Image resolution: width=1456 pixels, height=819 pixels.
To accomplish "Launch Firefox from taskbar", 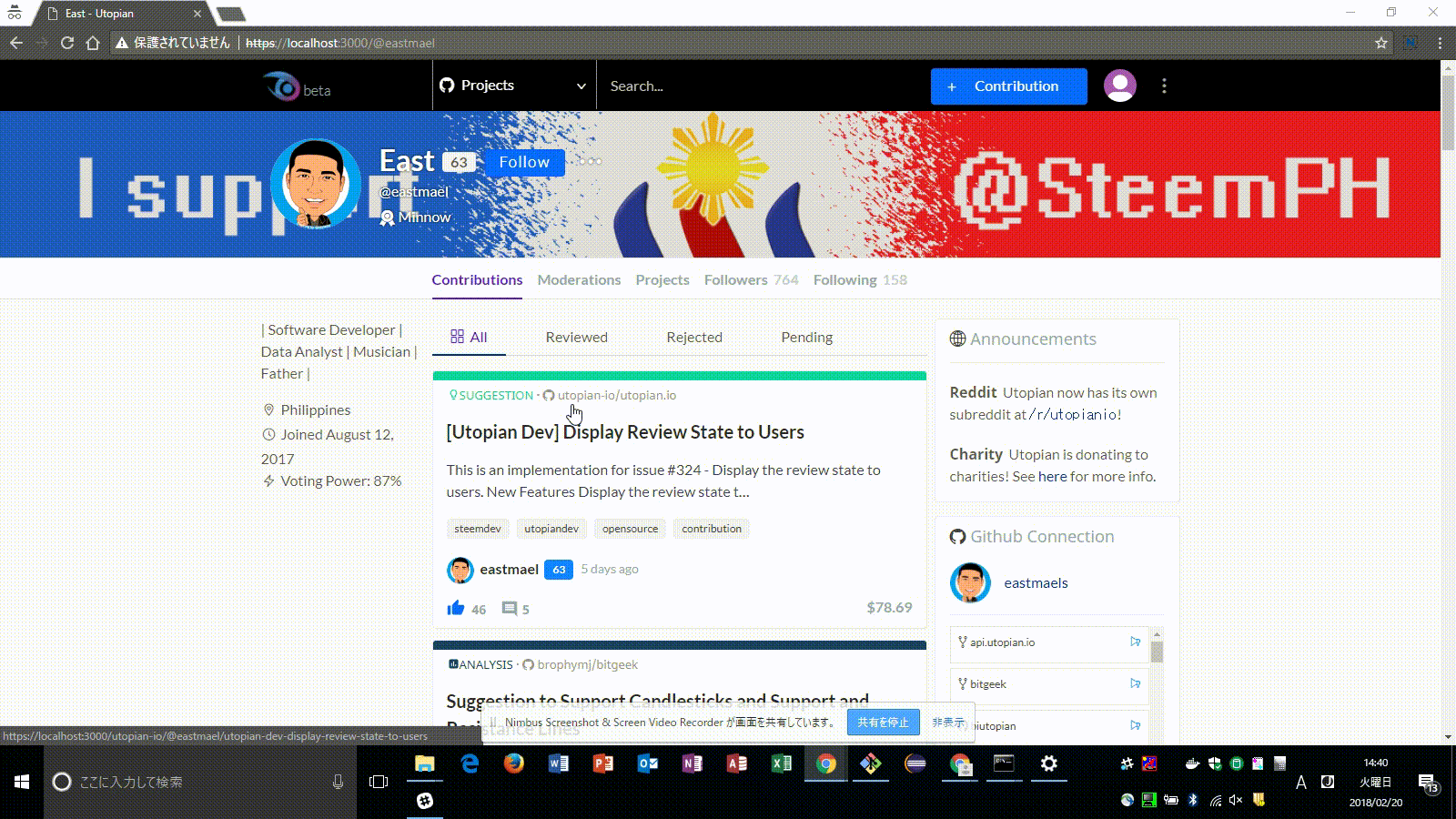I will 514,763.
